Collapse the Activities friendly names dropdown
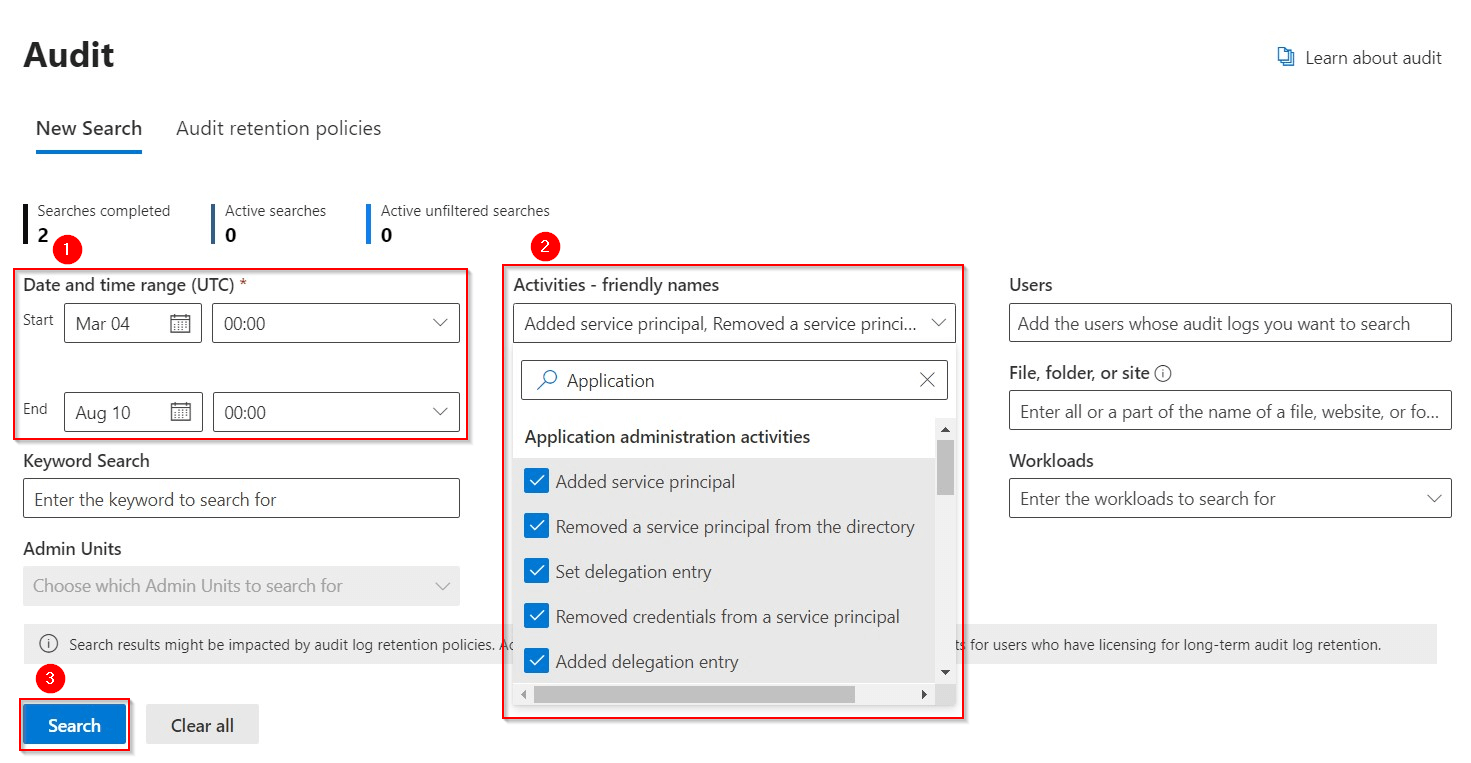 [937, 322]
